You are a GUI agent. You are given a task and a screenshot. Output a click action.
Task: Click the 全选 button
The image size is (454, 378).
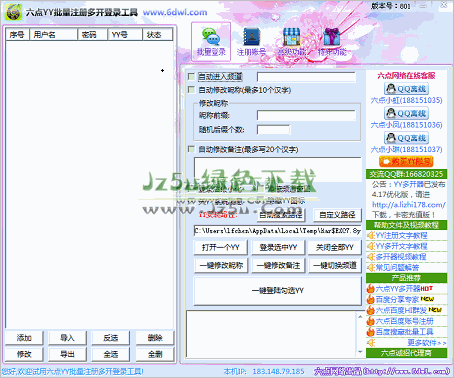(111, 354)
